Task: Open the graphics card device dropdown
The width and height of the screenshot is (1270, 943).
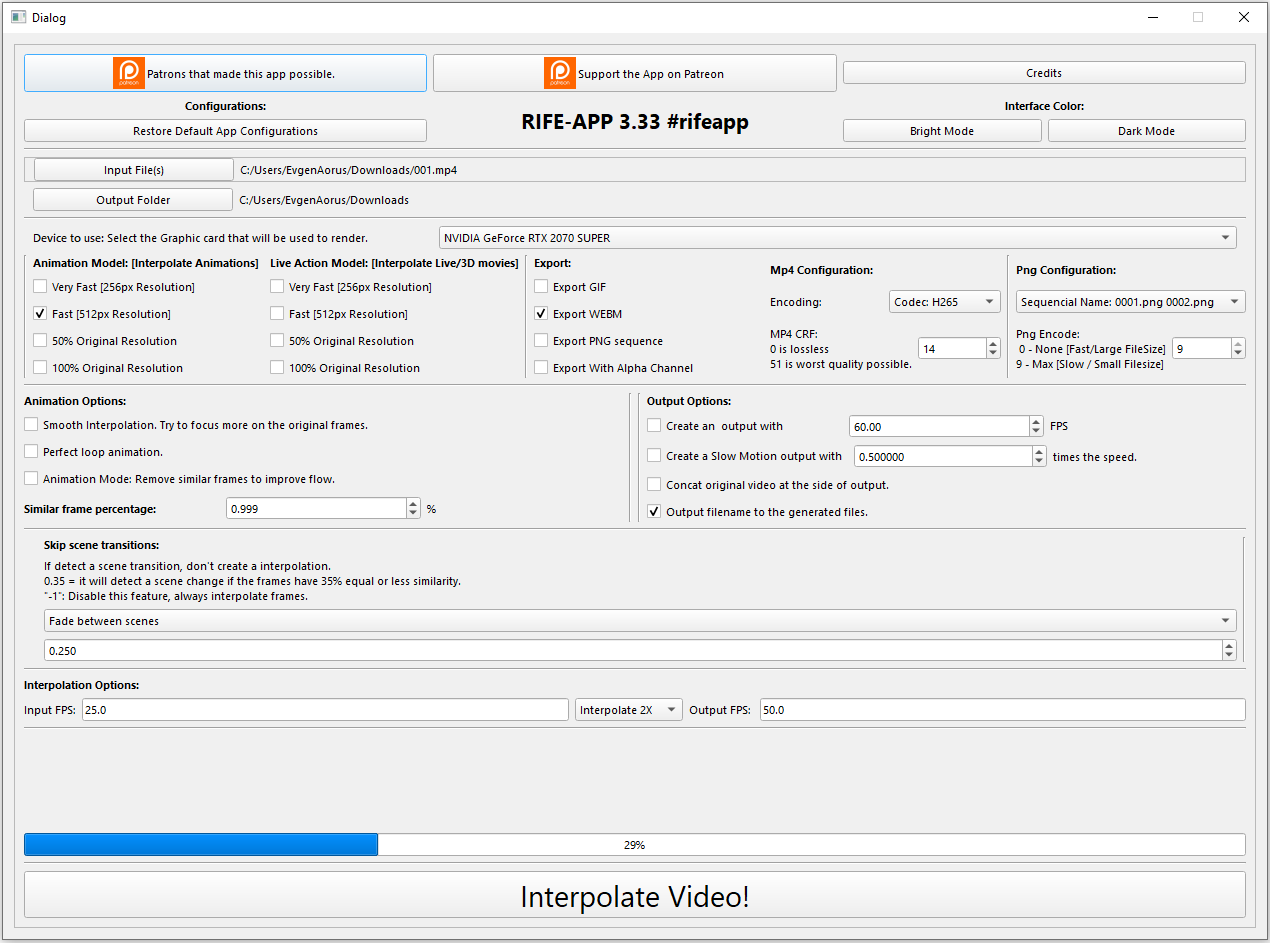Action: coord(837,238)
